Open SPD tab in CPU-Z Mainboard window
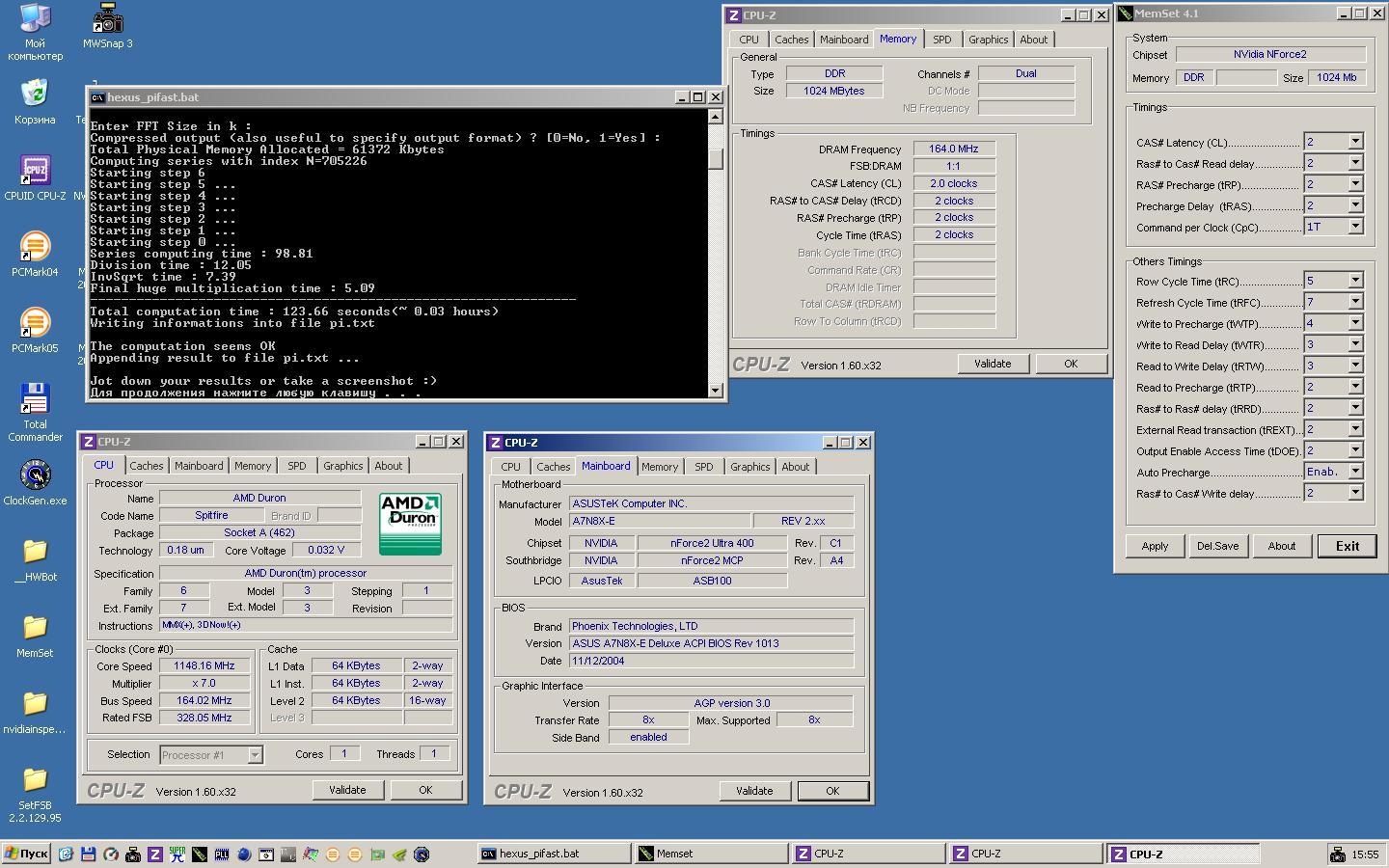This screenshot has width=1389, height=868. [x=703, y=467]
